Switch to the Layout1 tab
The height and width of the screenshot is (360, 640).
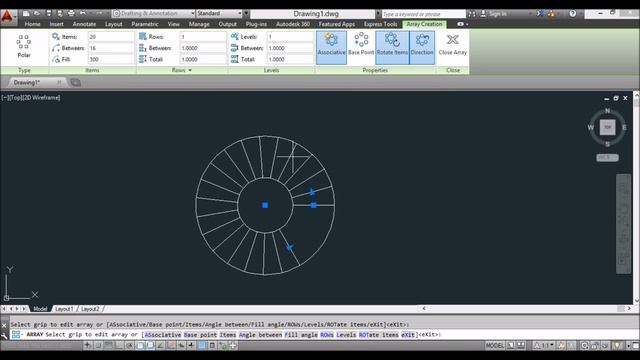[64, 309]
